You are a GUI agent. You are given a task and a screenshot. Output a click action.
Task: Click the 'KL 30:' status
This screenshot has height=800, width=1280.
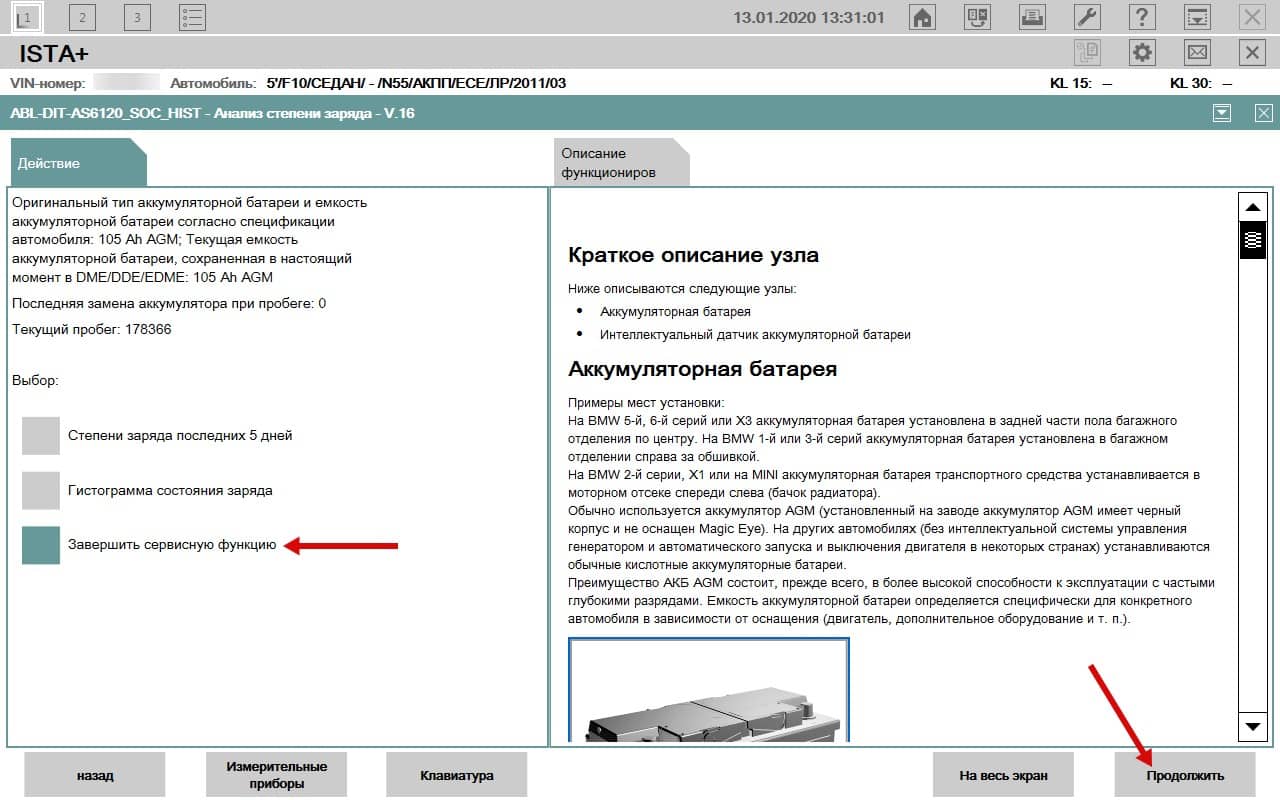tap(1201, 83)
